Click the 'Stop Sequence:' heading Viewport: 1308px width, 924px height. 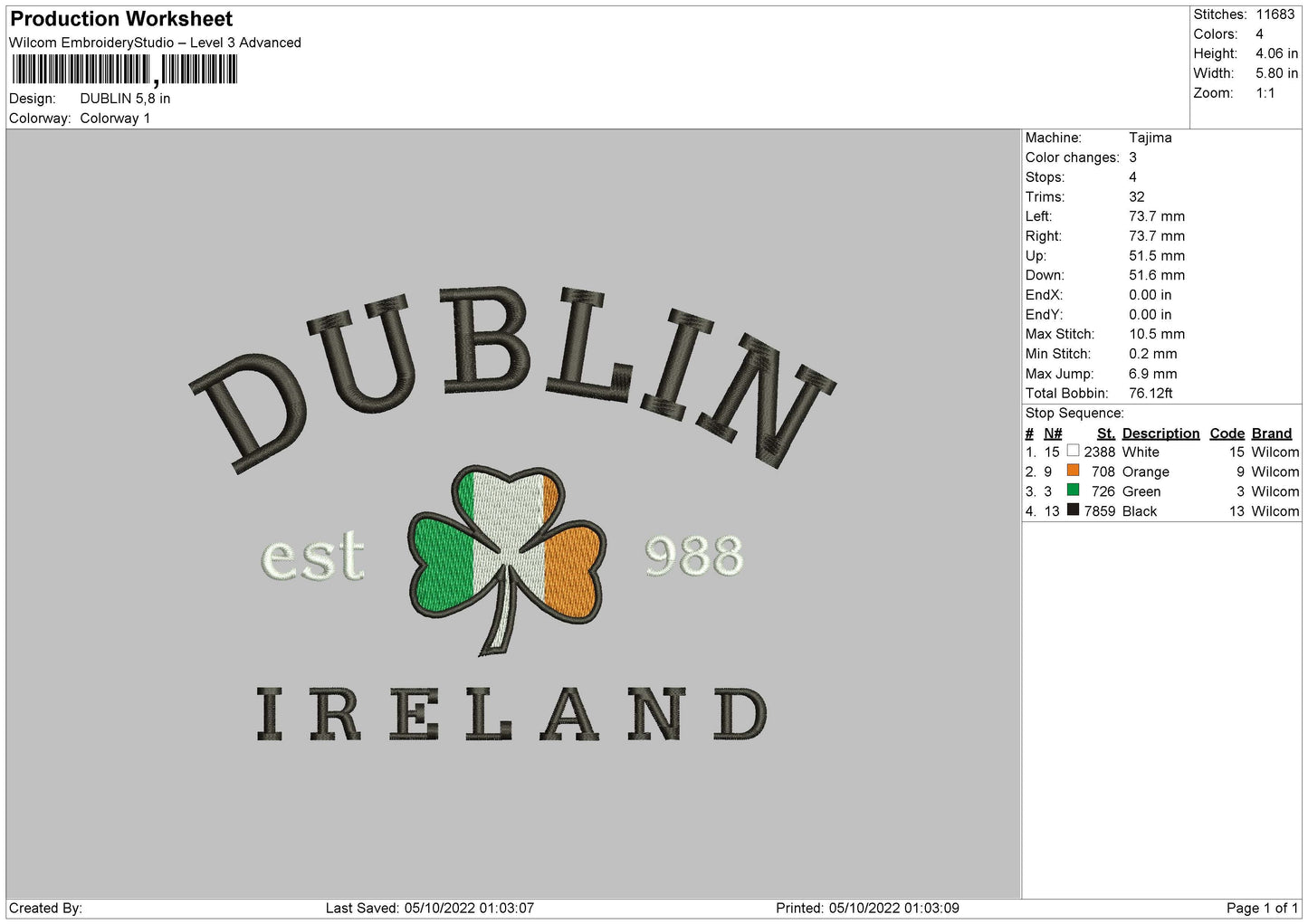click(1074, 414)
